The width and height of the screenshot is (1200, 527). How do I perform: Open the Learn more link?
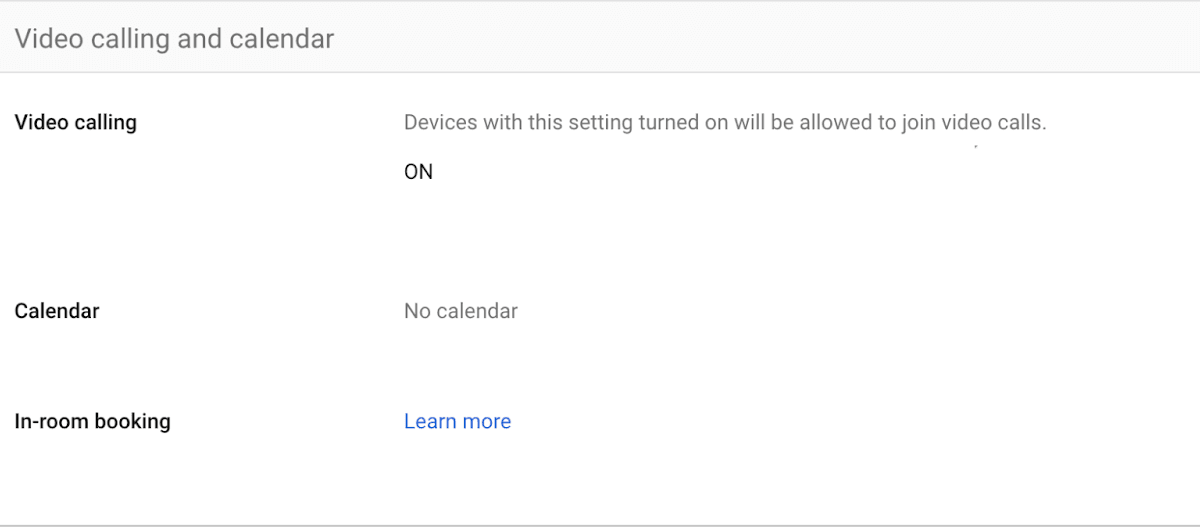pos(457,422)
